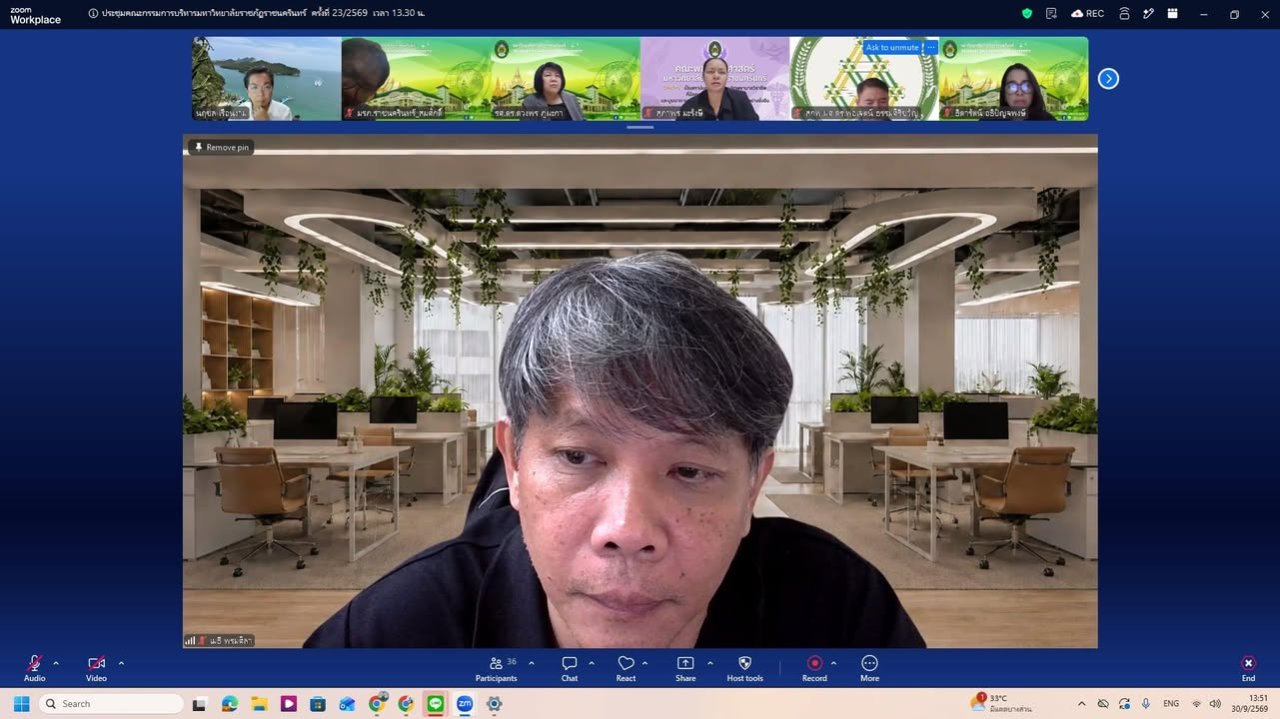Expand the Video options arrow

(121, 663)
